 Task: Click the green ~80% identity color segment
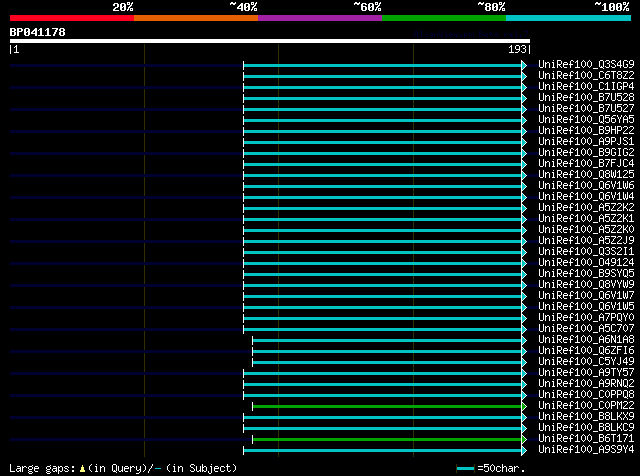coord(444,18)
